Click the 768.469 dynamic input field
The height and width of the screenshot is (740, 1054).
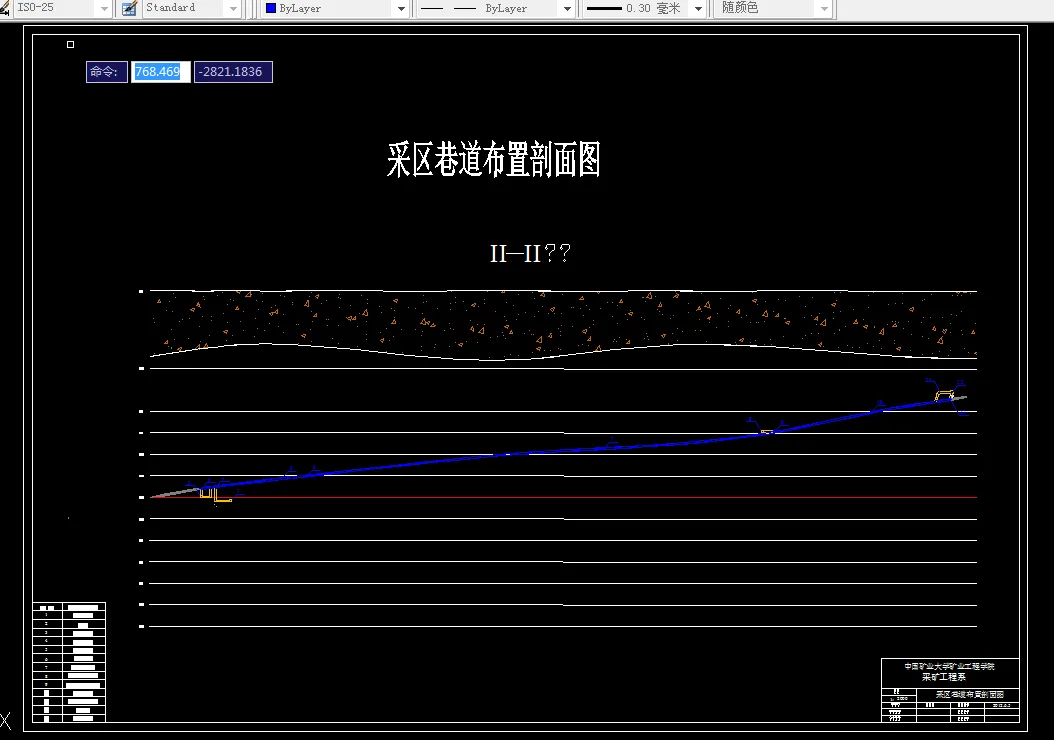(x=160, y=72)
